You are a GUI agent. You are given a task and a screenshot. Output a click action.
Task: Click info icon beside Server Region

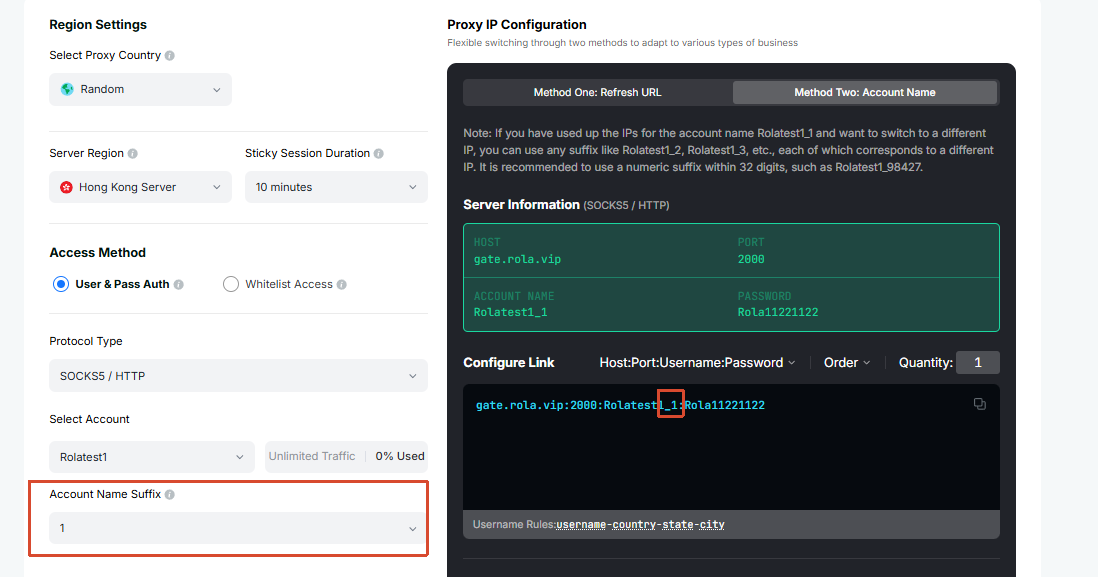(132, 153)
